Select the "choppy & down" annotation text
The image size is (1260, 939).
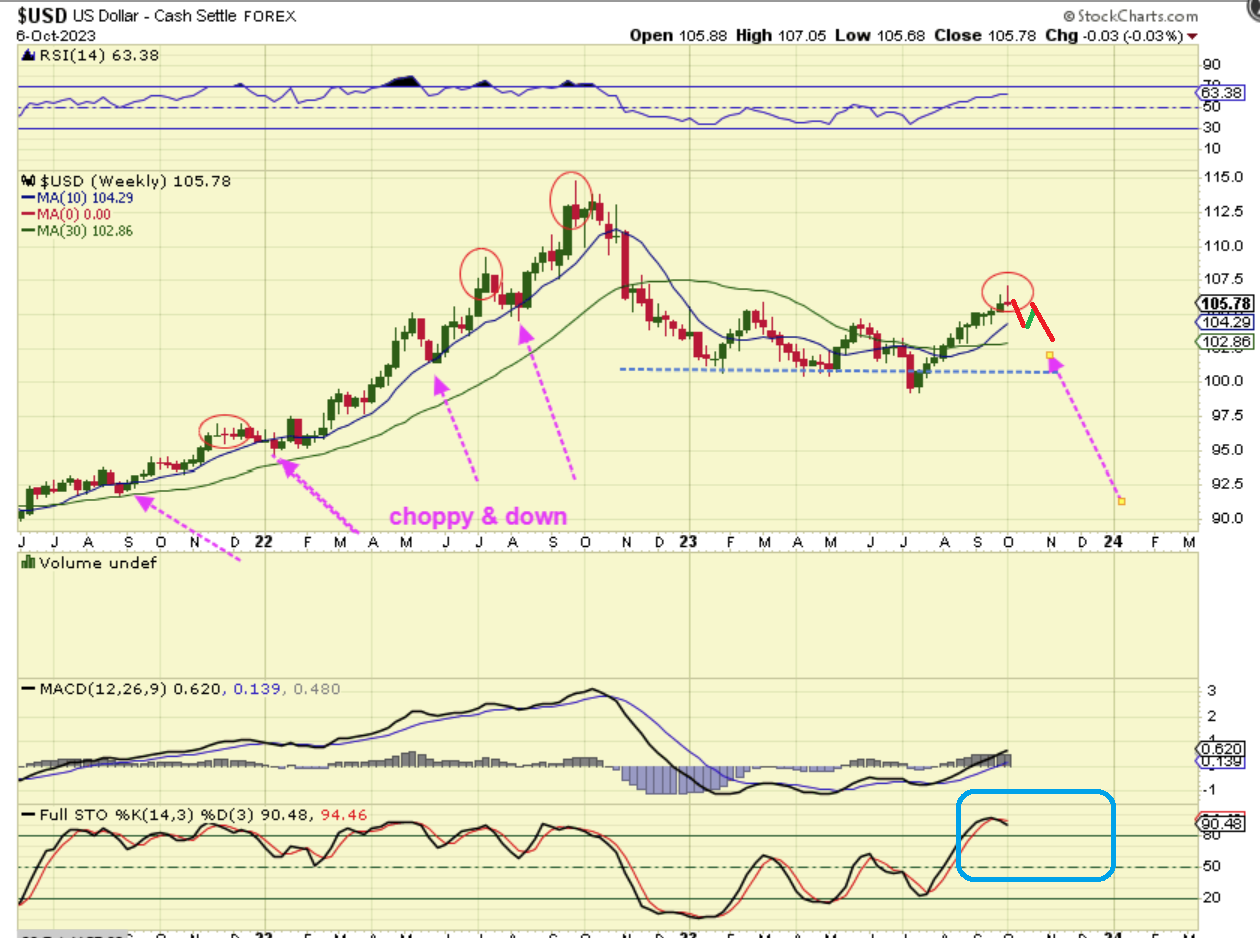click(478, 517)
